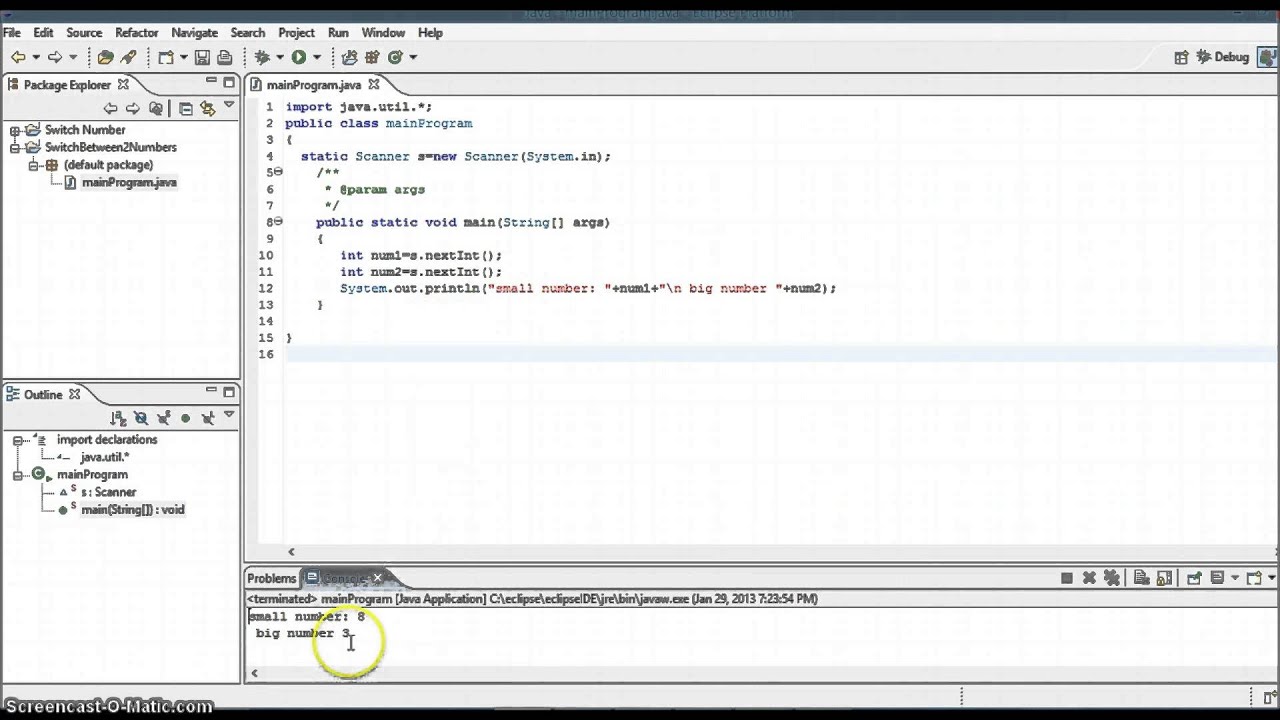Screen dimensions: 1280x720
Task: Expand the Switch Number project node
Action: coord(15,131)
